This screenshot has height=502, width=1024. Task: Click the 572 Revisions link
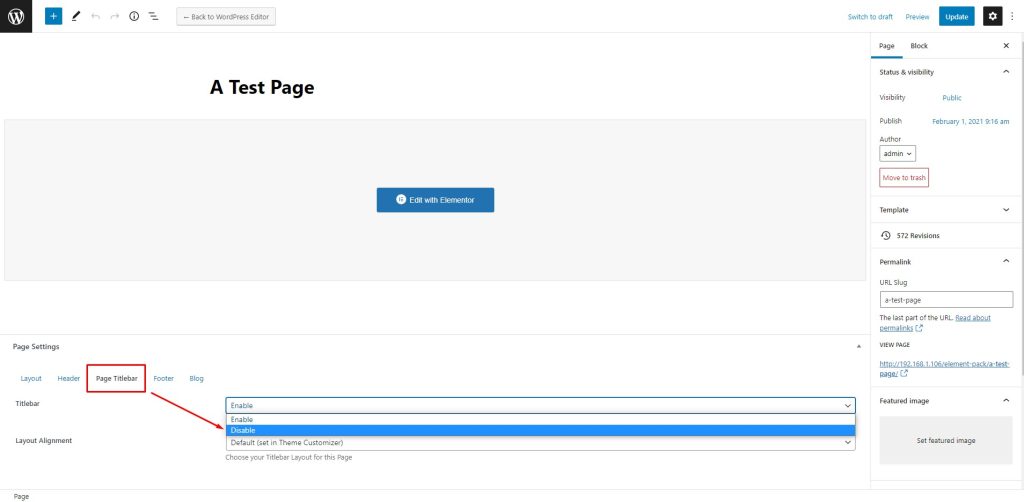pyautogui.click(x=918, y=236)
